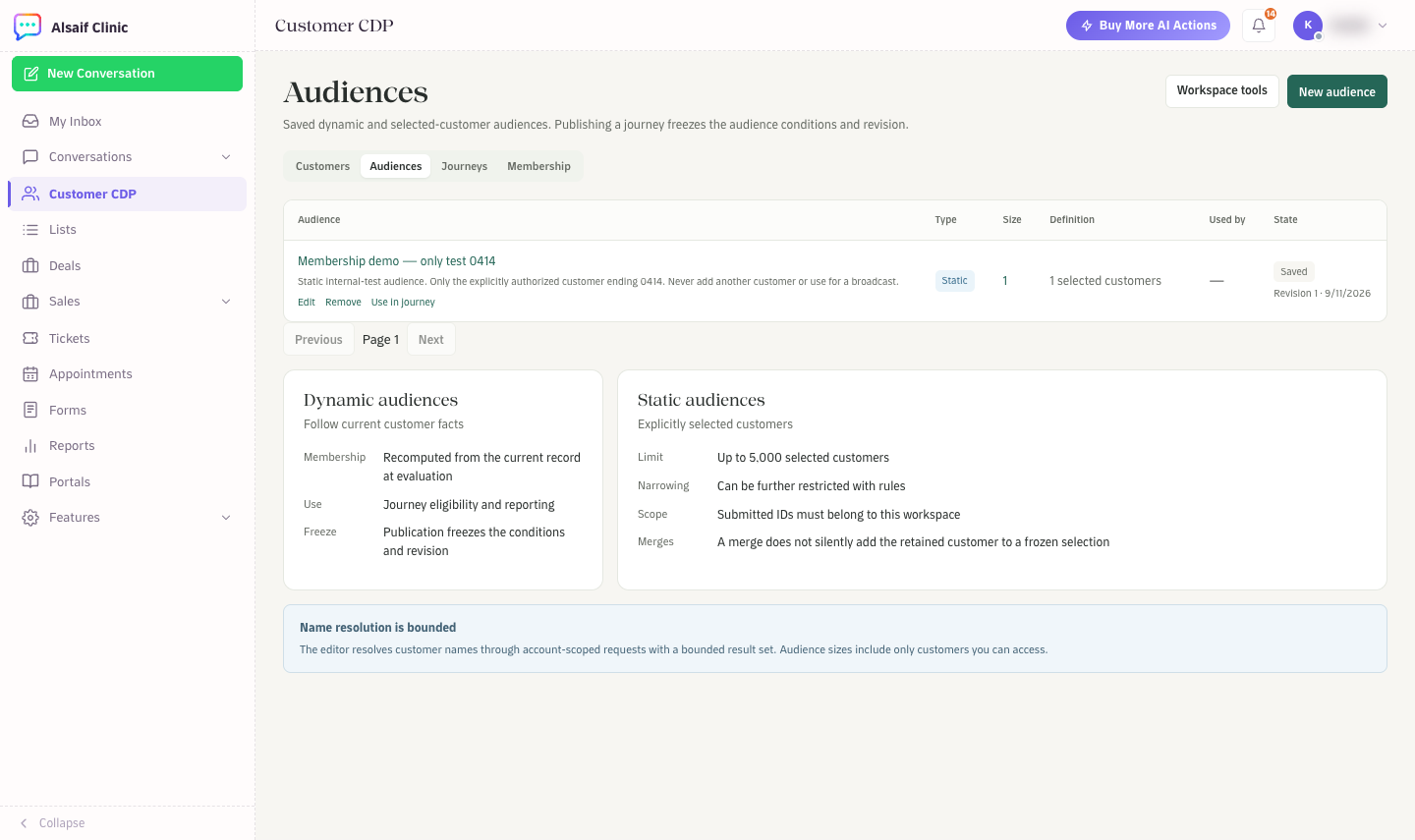This screenshot has height=840, width=1415.
Task: Click the Features gear icon
Action: (30, 518)
